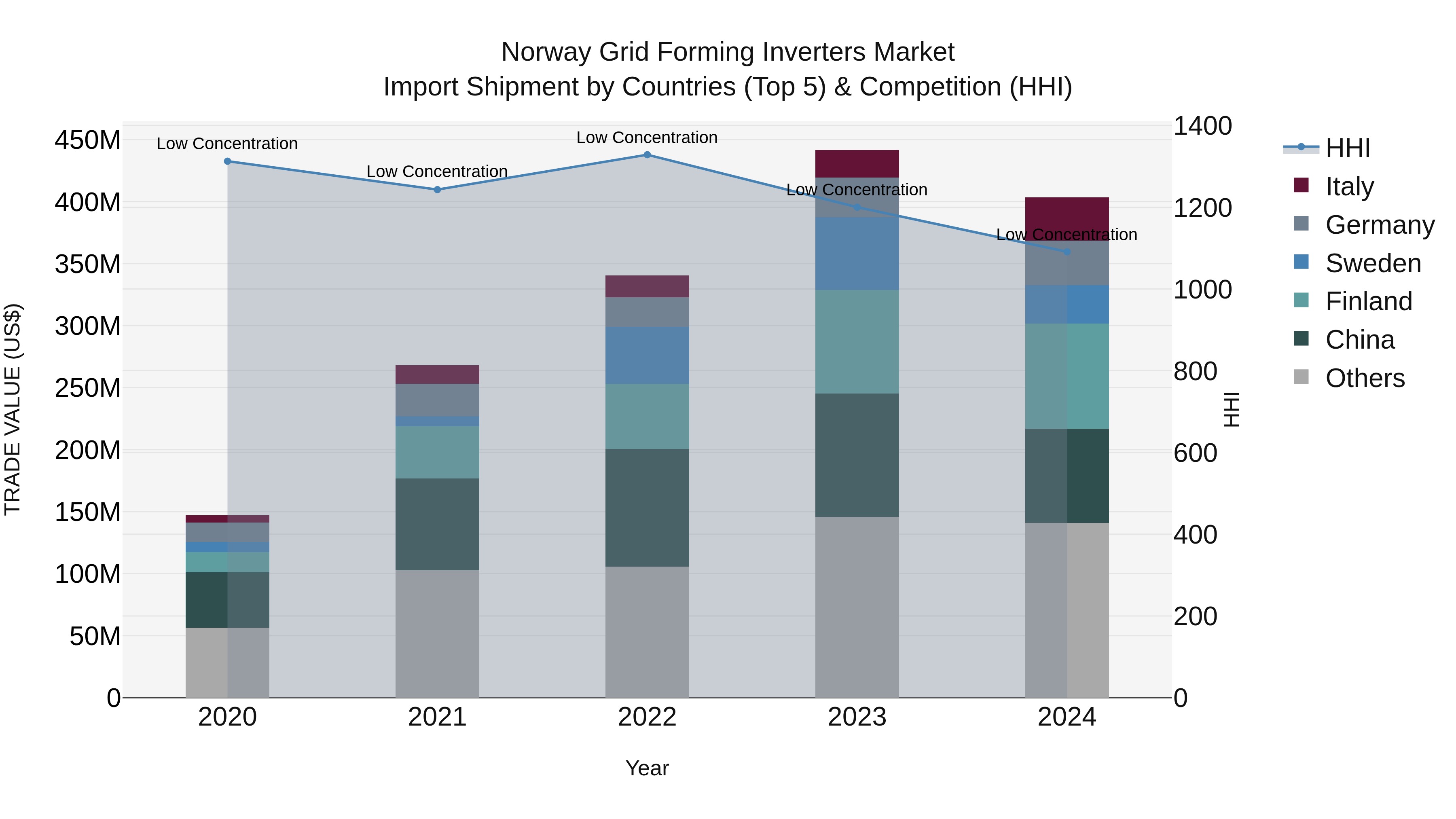The image size is (1456, 819).
Task: Click the Low Concentration label above 2022
Action: pyautogui.click(x=647, y=138)
